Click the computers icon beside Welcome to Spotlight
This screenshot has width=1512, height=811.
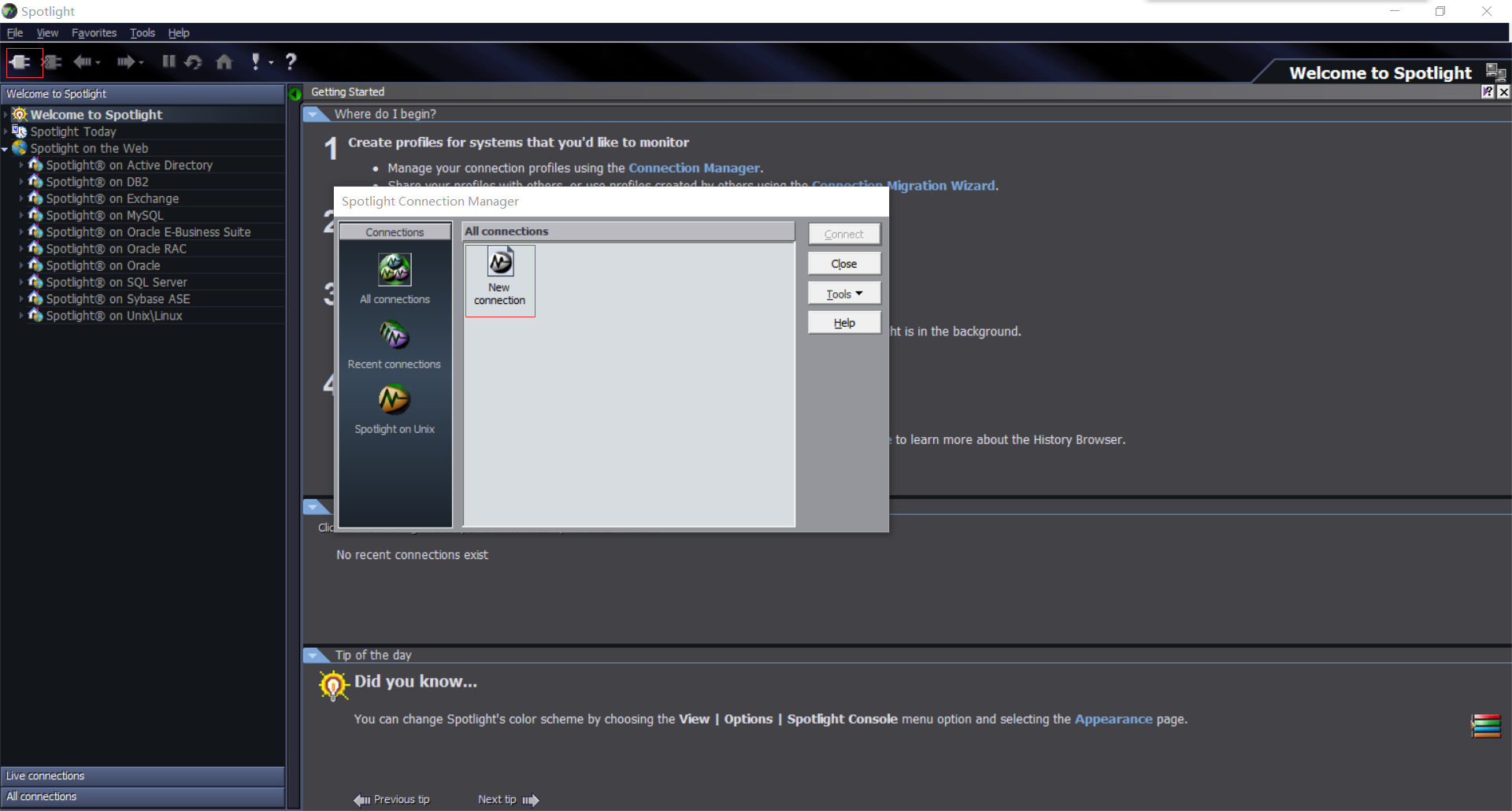pyautogui.click(x=1495, y=72)
